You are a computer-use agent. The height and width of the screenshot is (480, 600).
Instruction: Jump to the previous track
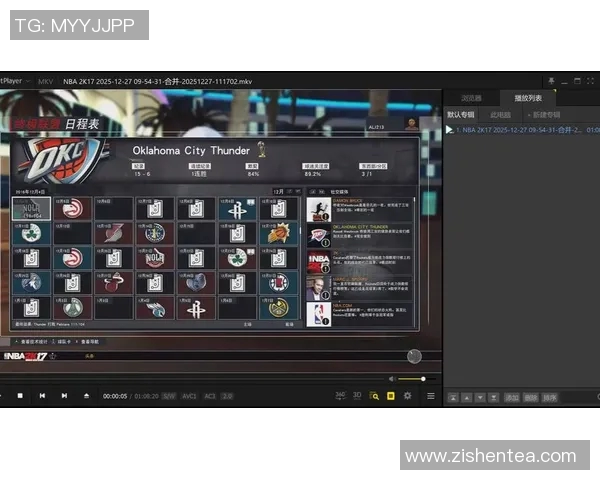[x=42, y=396]
